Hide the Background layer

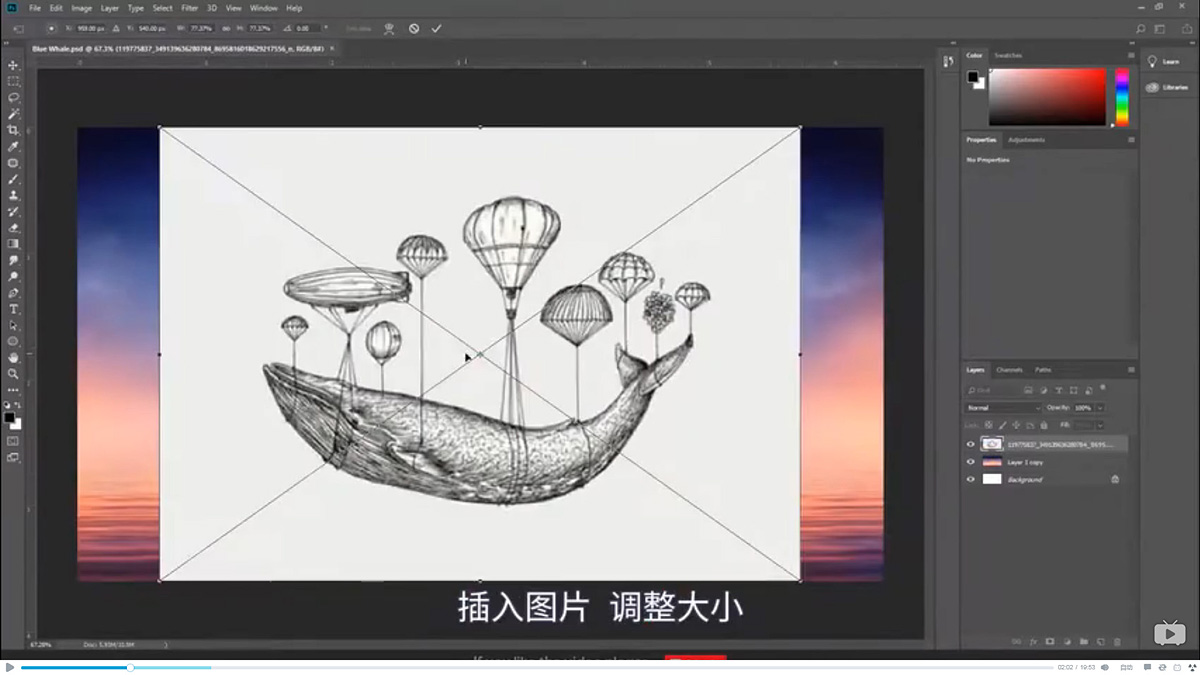tap(970, 479)
